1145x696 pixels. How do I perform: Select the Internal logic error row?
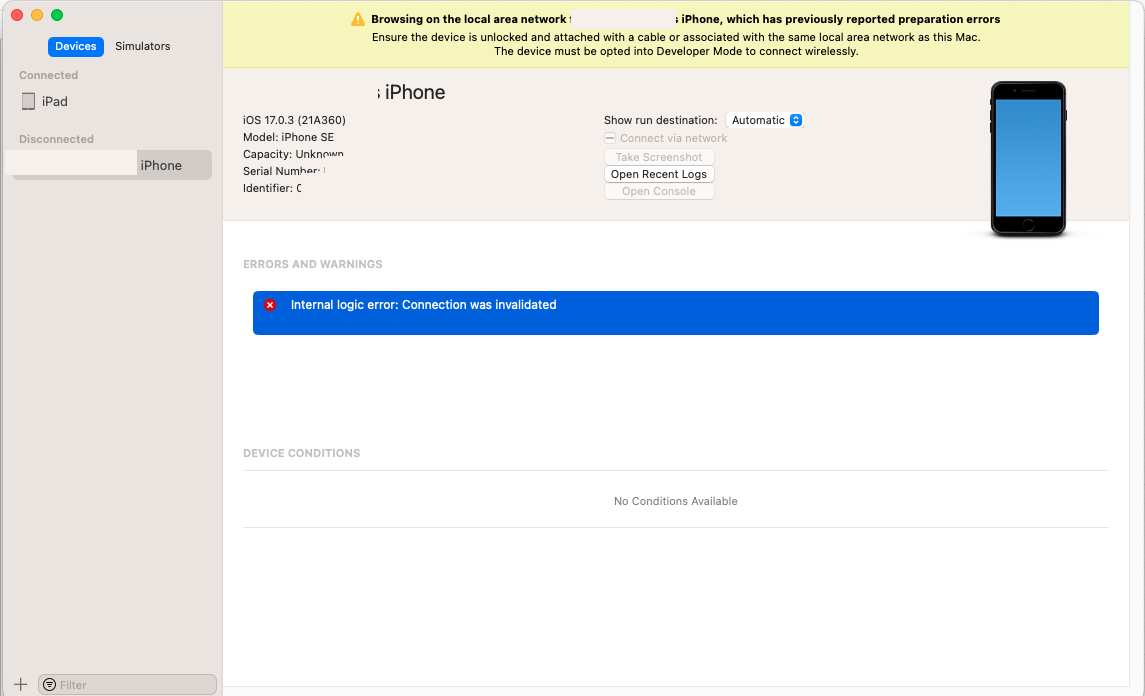pyautogui.click(x=675, y=313)
